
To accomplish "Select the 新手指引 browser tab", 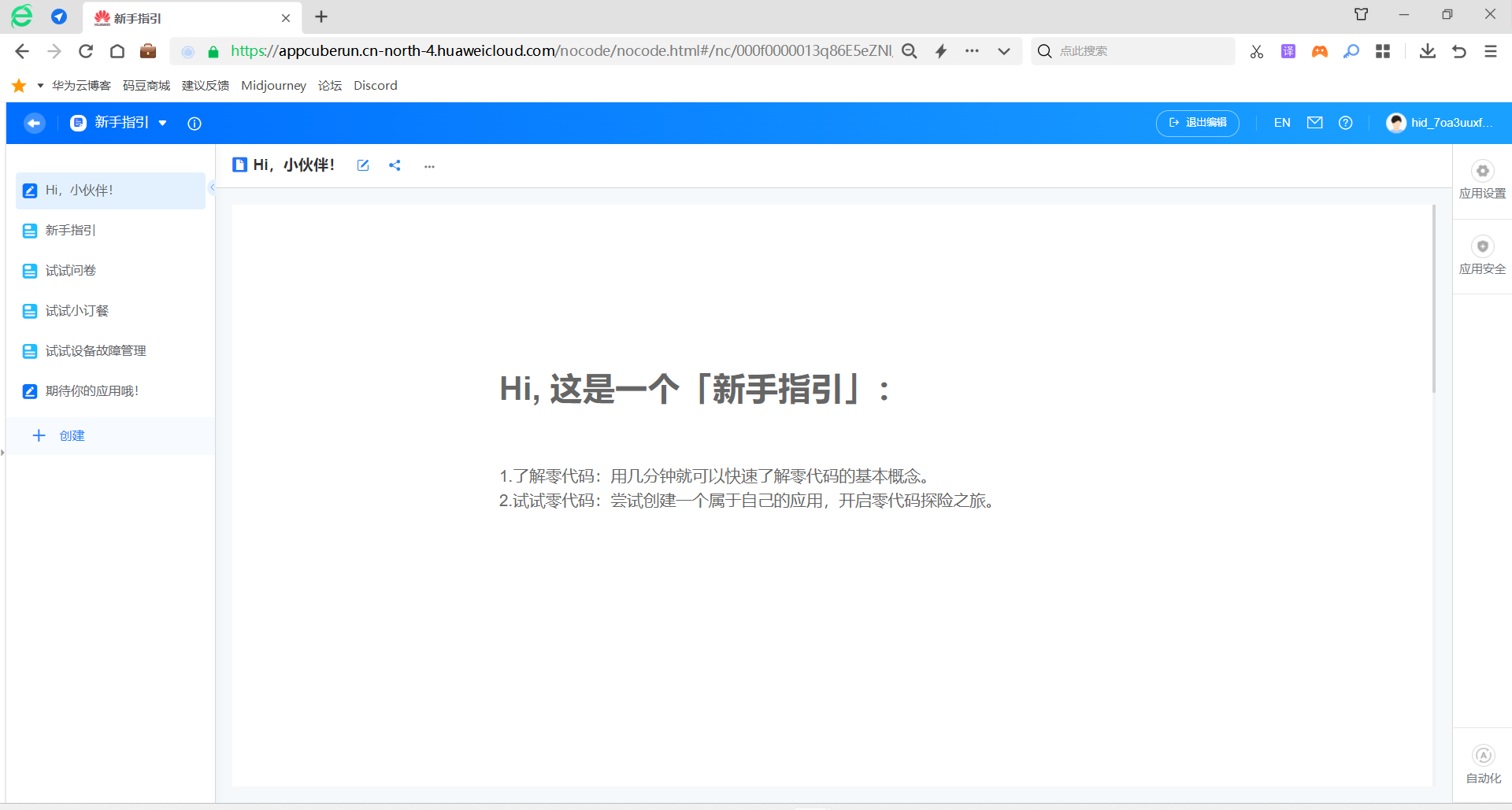I will (192, 17).
